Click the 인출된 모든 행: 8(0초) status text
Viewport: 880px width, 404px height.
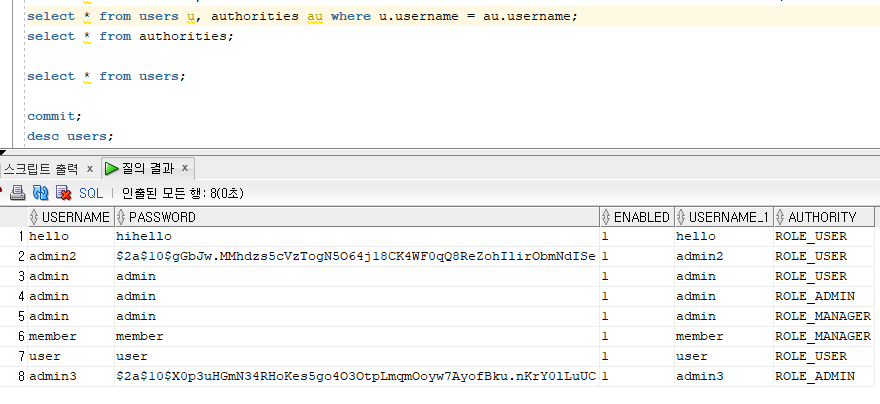[x=183, y=194]
